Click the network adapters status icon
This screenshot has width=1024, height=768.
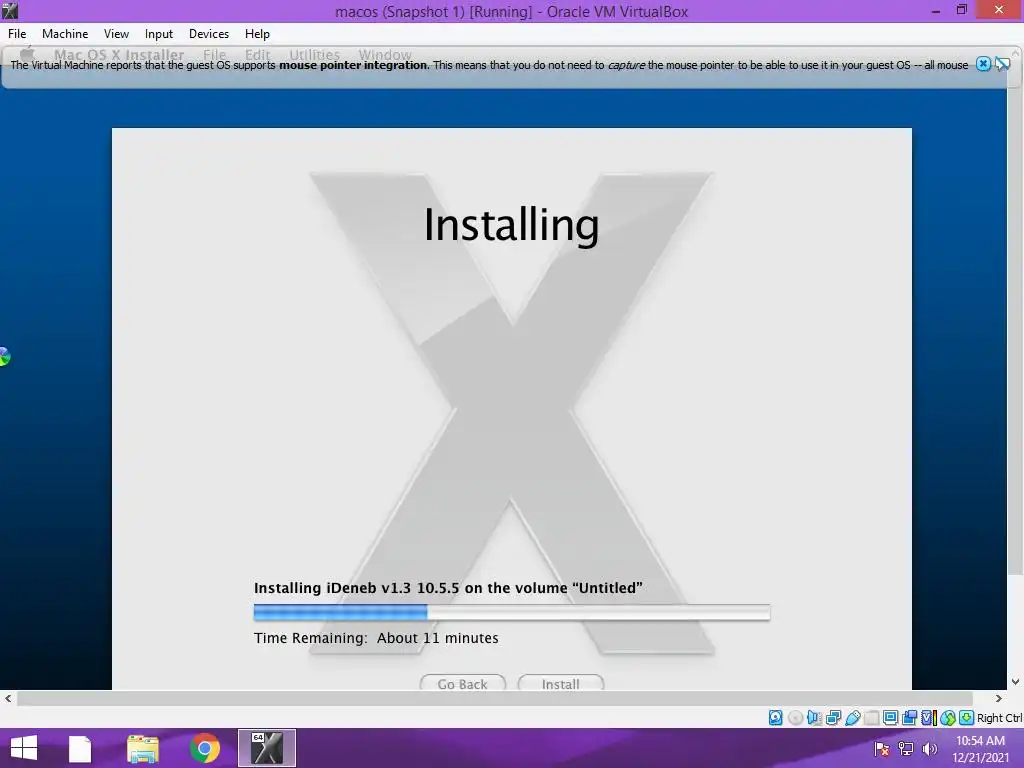pyautogui.click(x=833, y=718)
